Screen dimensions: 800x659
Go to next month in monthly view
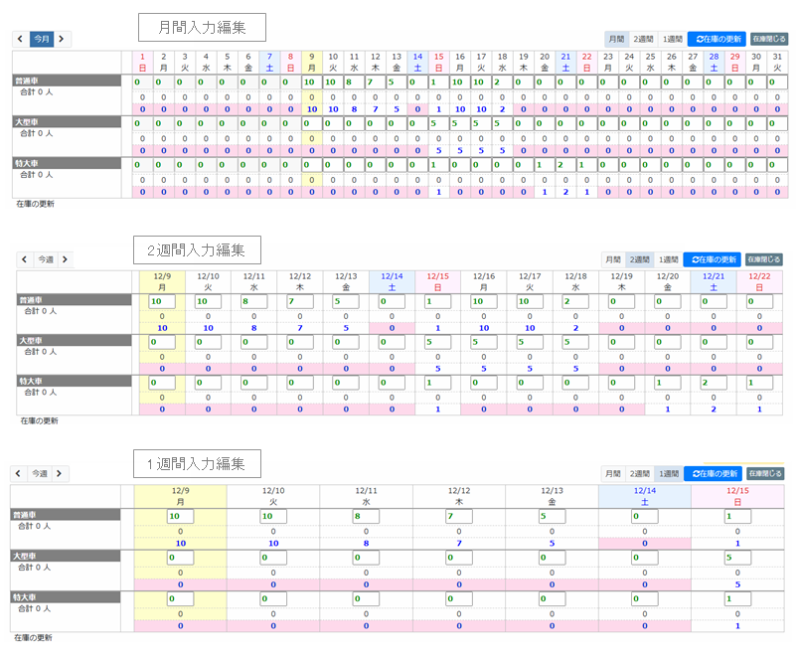[62, 39]
